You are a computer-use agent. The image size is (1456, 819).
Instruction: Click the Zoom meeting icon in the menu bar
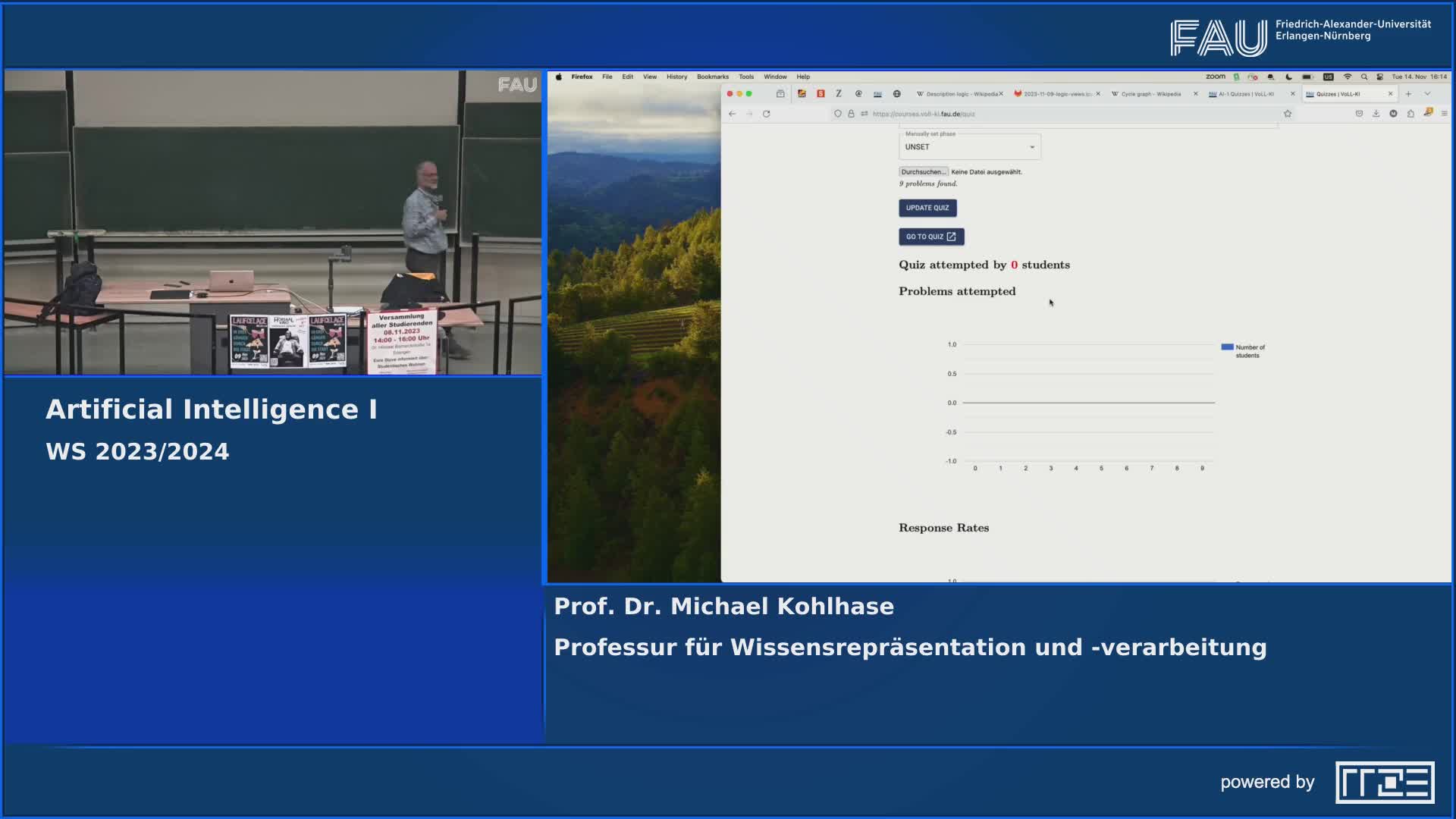point(1215,77)
